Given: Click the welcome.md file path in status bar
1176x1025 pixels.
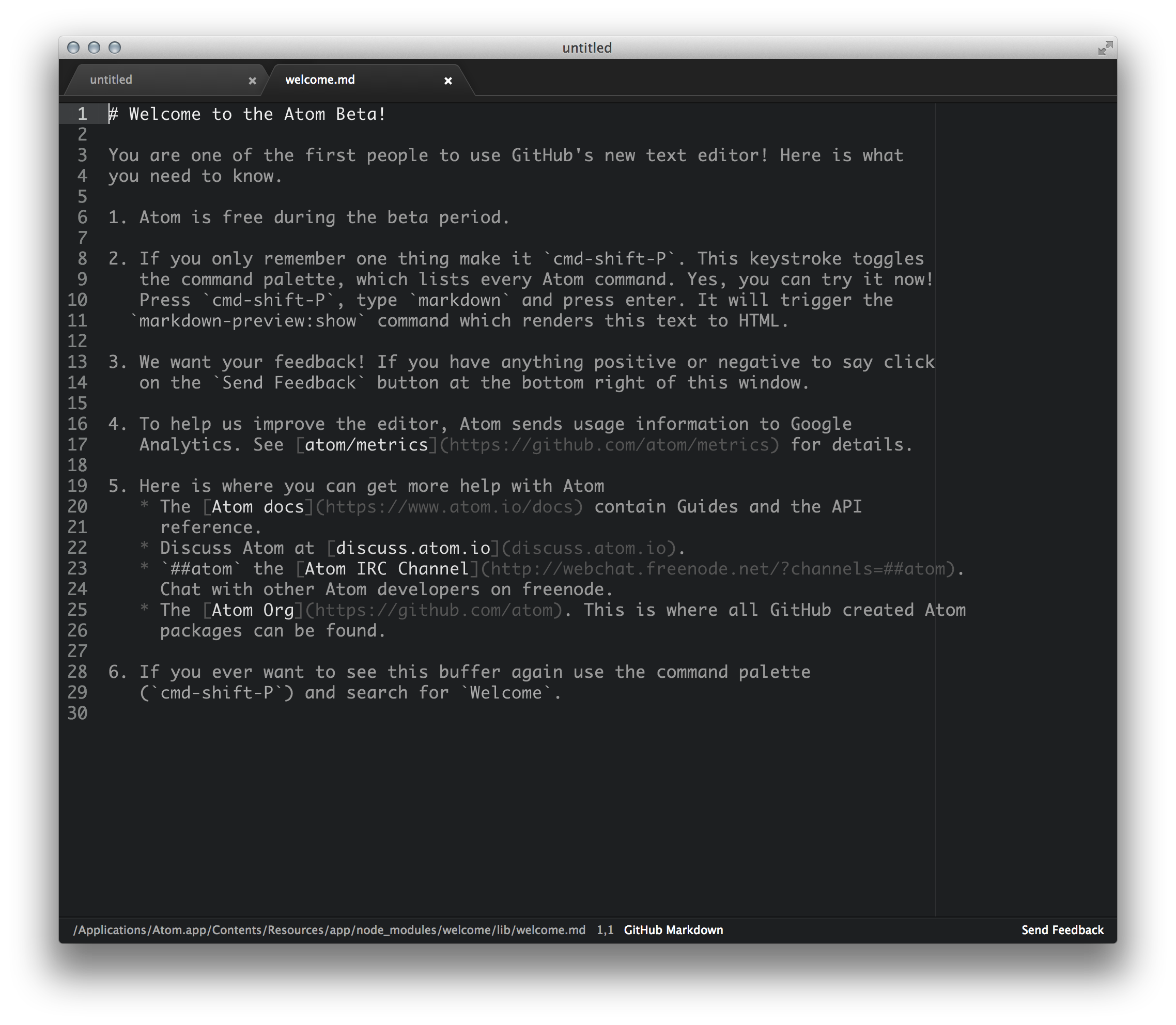Looking at the screenshot, I should click(x=329, y=929).
